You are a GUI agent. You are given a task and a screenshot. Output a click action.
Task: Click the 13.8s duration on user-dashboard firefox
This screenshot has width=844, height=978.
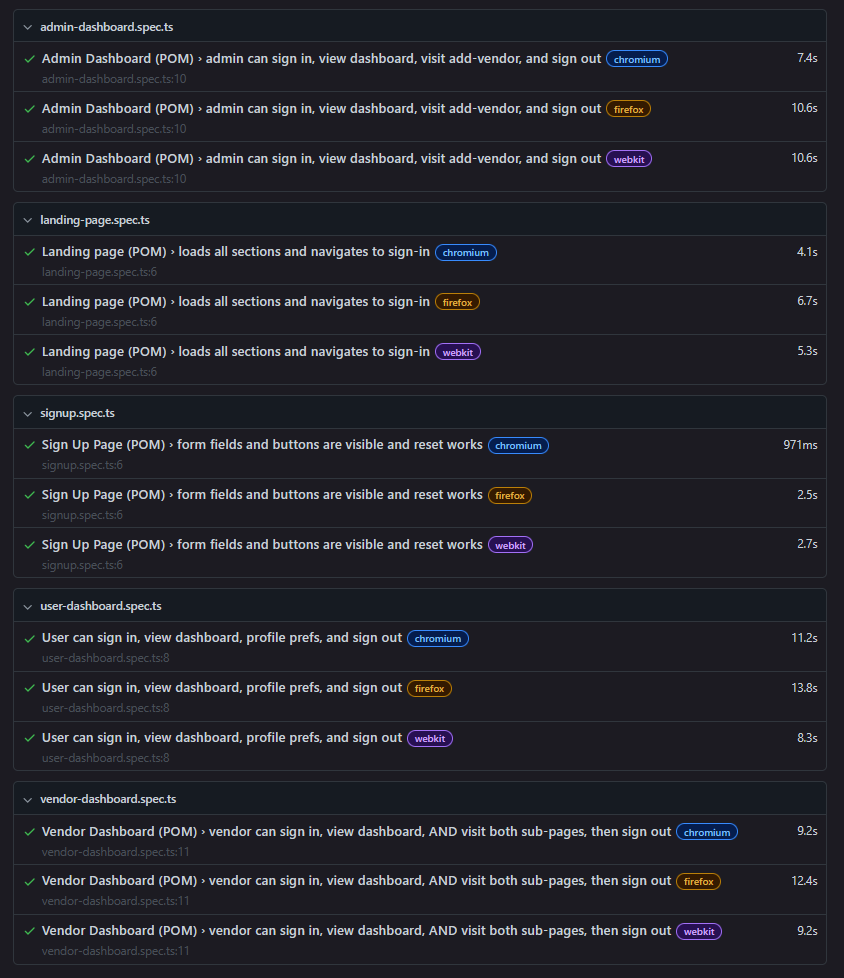(x=804, y=687)
